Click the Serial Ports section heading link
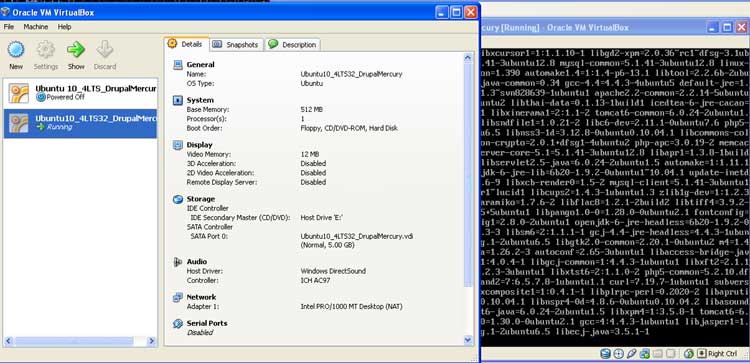This screenshot has height=363, width=750. click(x=207, y=323)
